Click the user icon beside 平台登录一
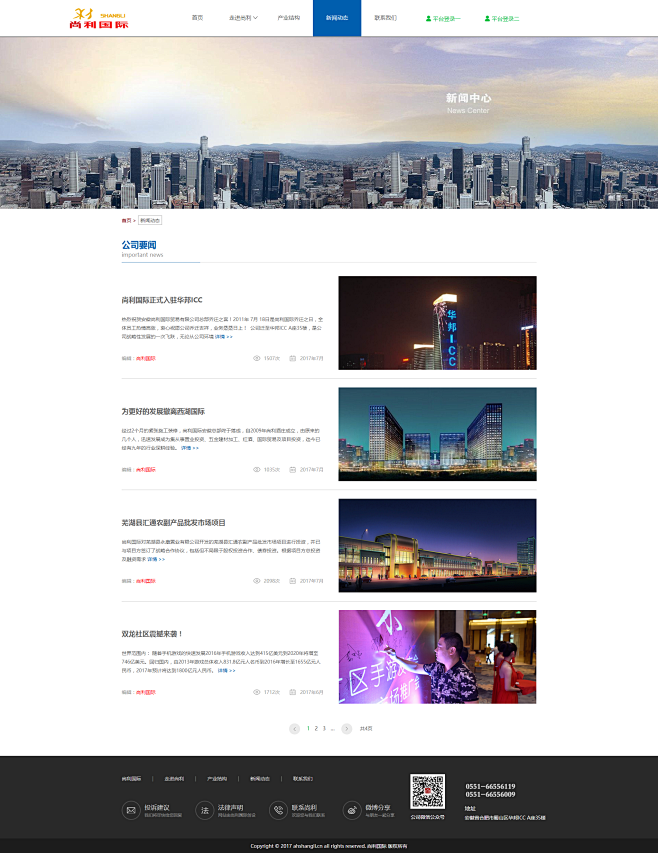The image size is (658, 853). [429, 18]
